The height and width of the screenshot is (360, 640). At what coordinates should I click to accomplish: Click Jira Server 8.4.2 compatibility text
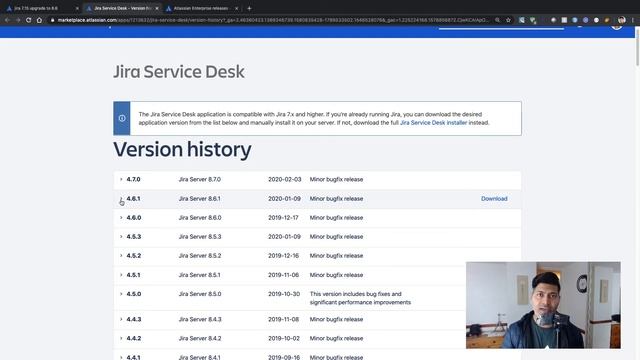tap(200, 338)
